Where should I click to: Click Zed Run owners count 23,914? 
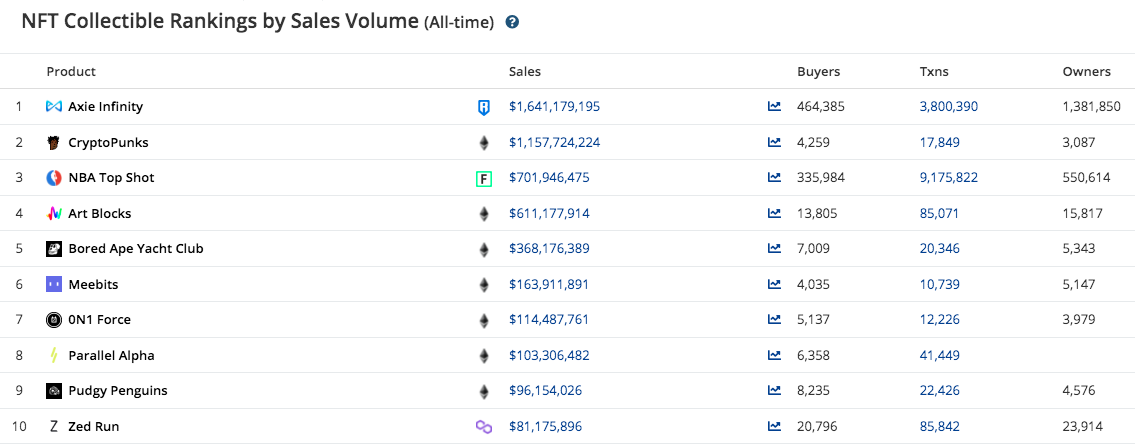pos(1083,426)
